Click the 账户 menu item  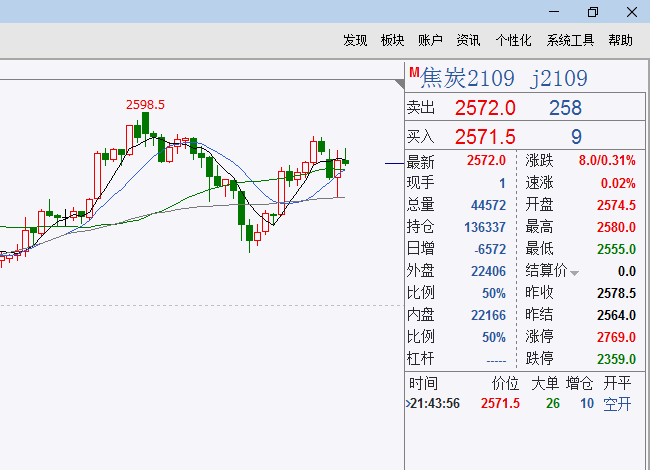(x=430, y=40)
